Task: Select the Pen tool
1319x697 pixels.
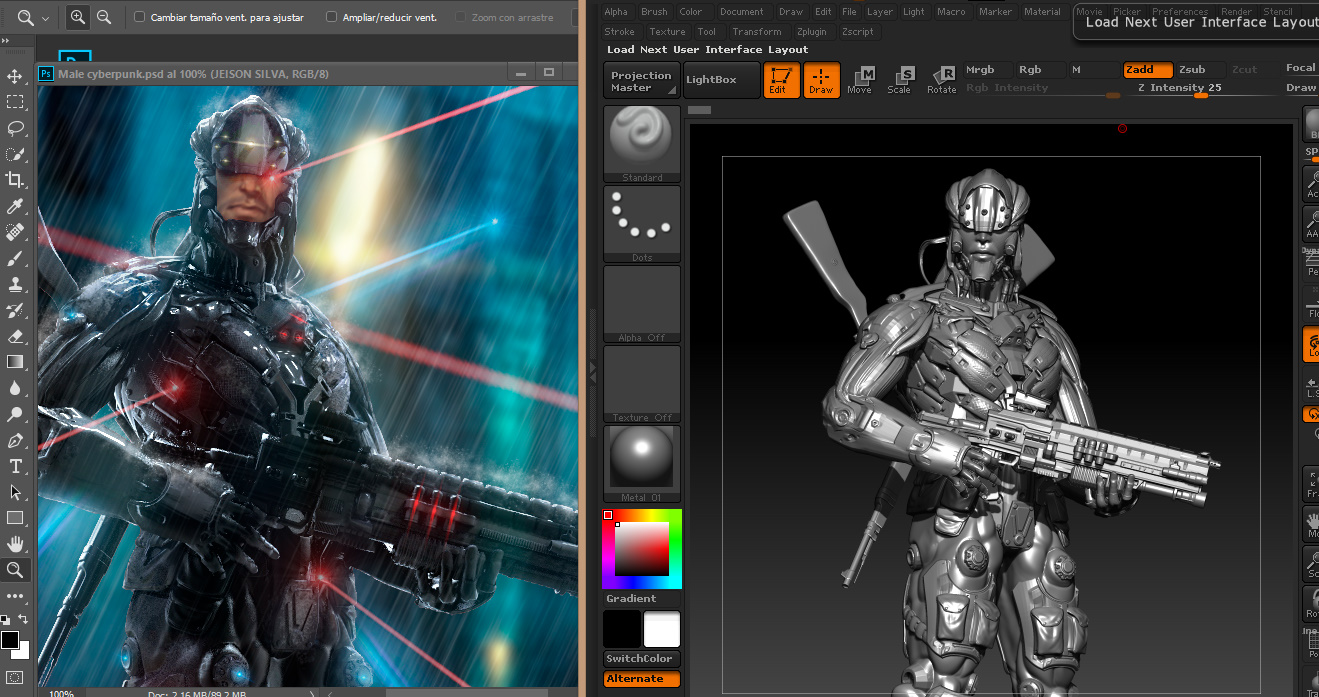Action: (x=15, y=440)
